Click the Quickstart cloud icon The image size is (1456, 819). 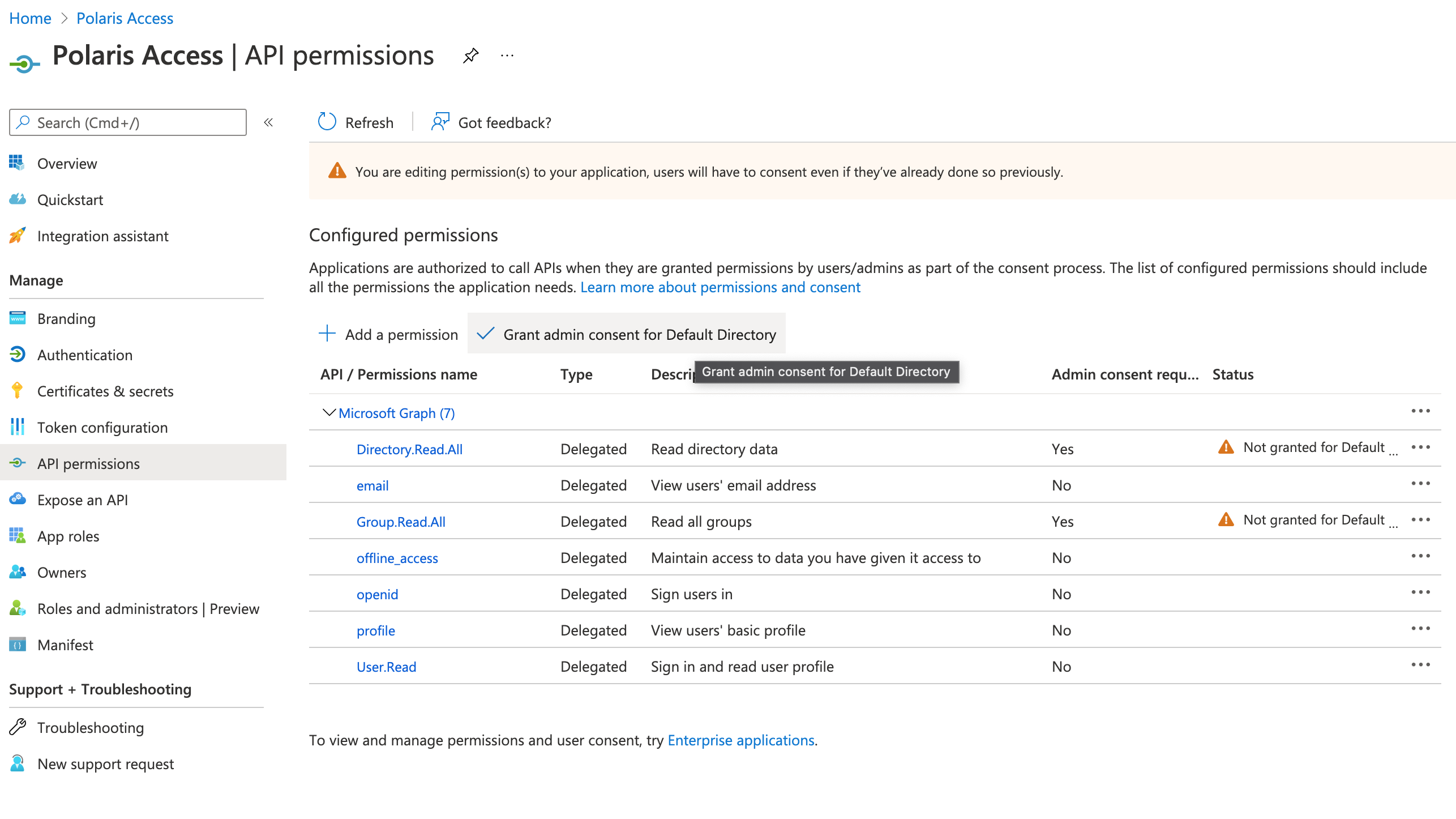[x=17, y=199]
